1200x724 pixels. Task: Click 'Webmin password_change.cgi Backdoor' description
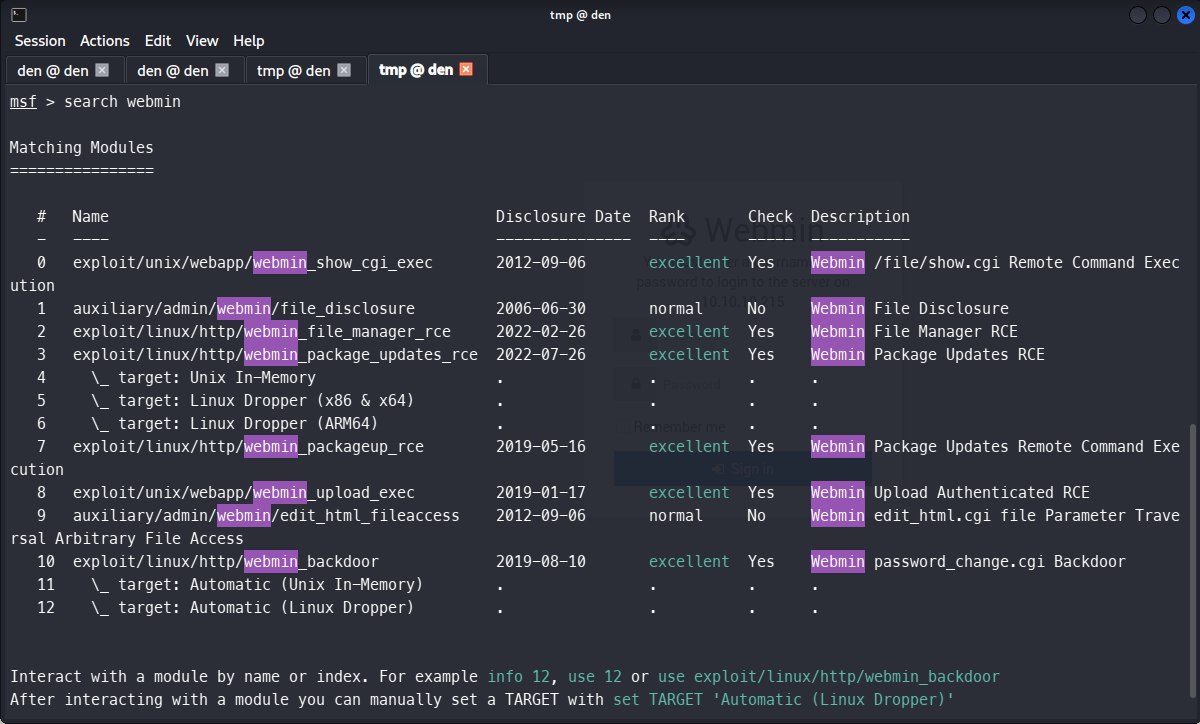969,562
